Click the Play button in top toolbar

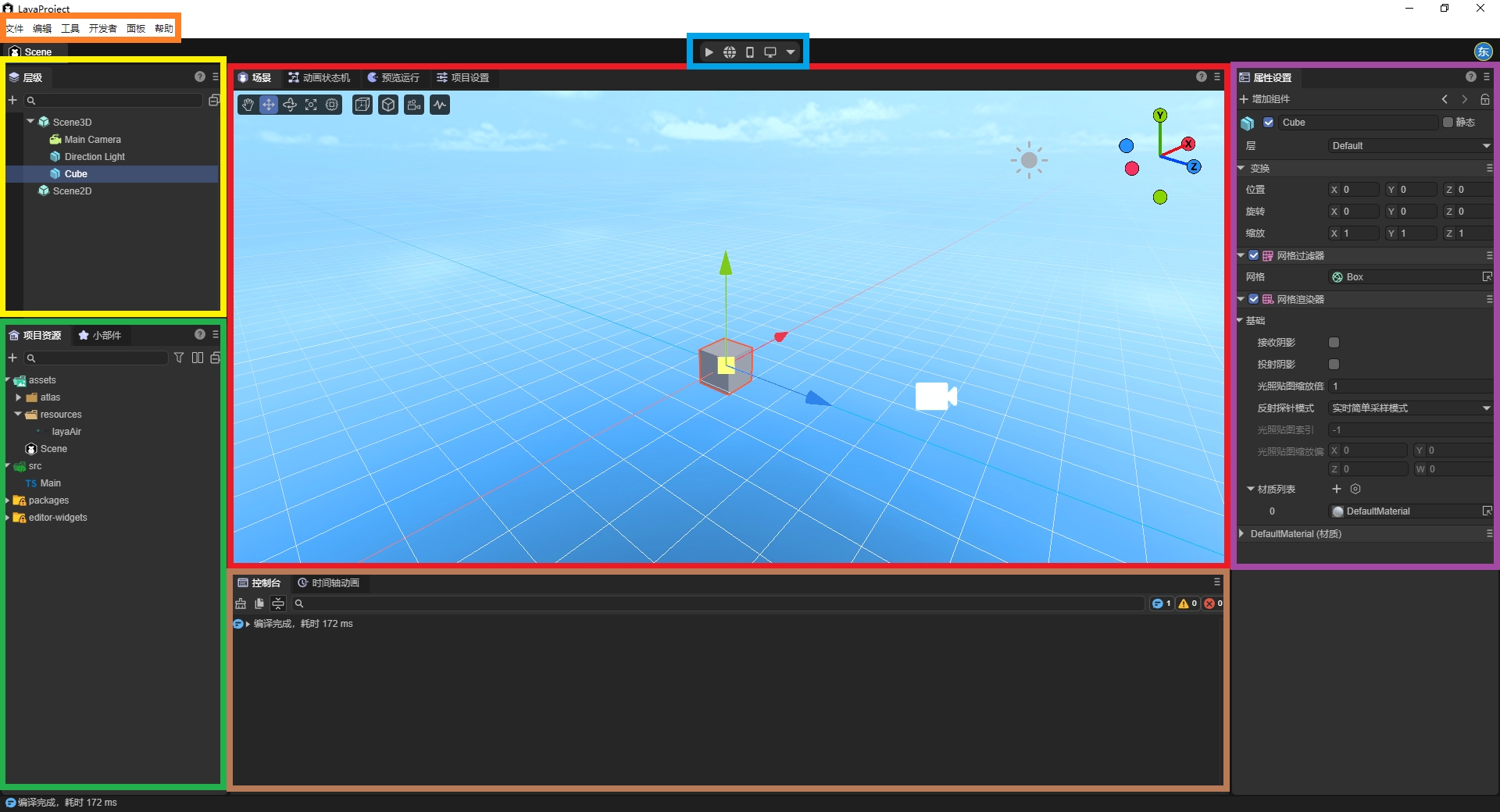tap(709, 52)
